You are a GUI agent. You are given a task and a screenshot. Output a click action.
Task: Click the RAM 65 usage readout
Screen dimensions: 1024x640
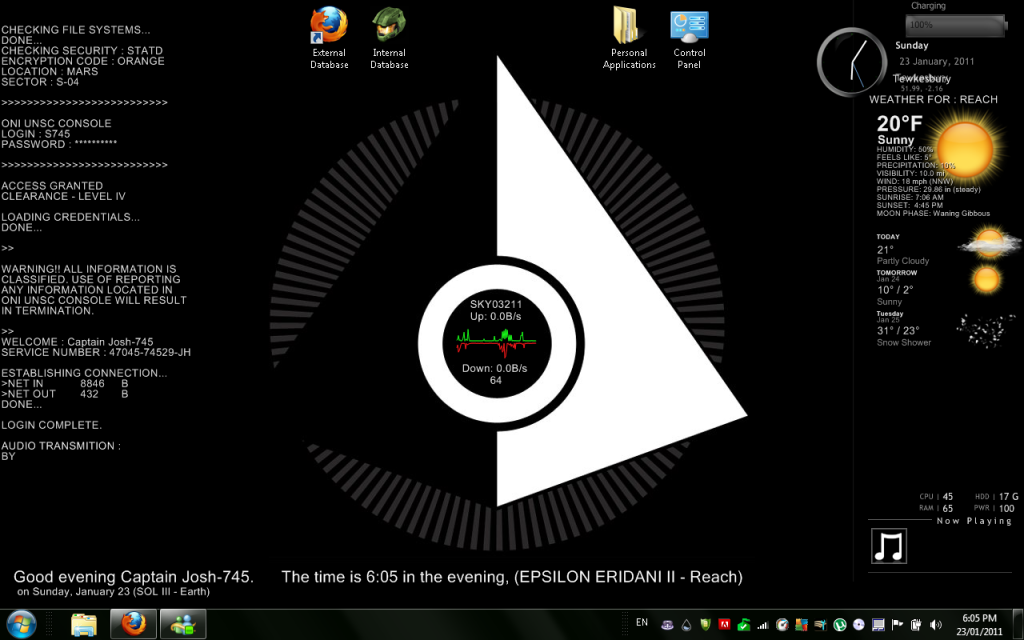(936, 508)
